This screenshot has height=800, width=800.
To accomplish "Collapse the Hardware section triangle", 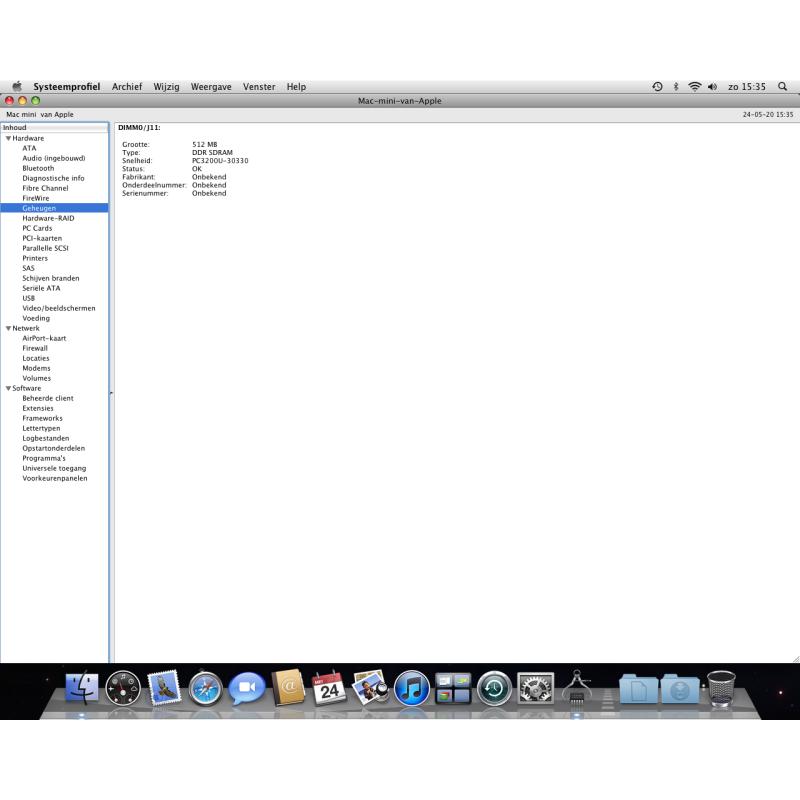I will point(8,138).
